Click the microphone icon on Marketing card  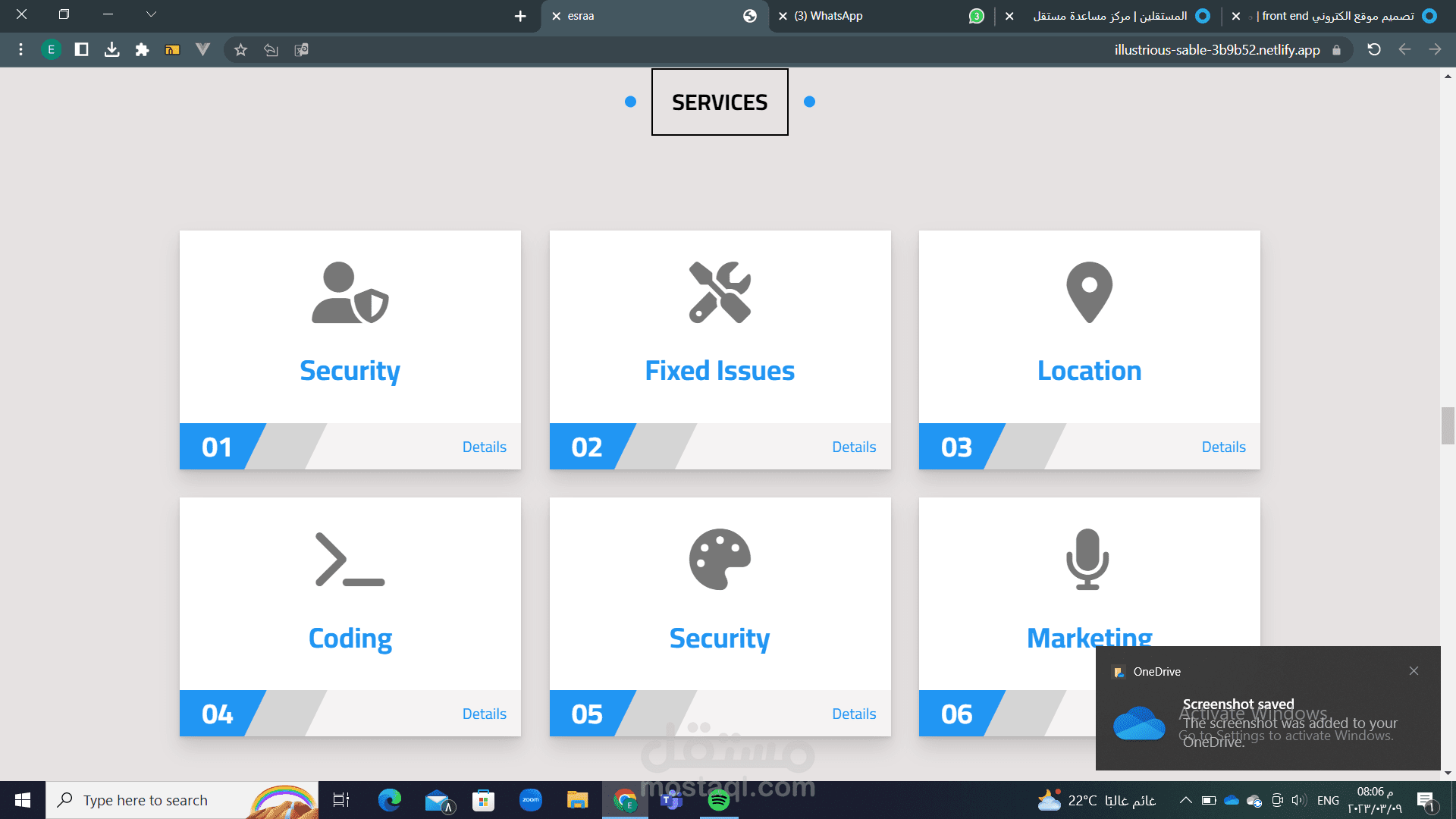[x=1087, y=560]
